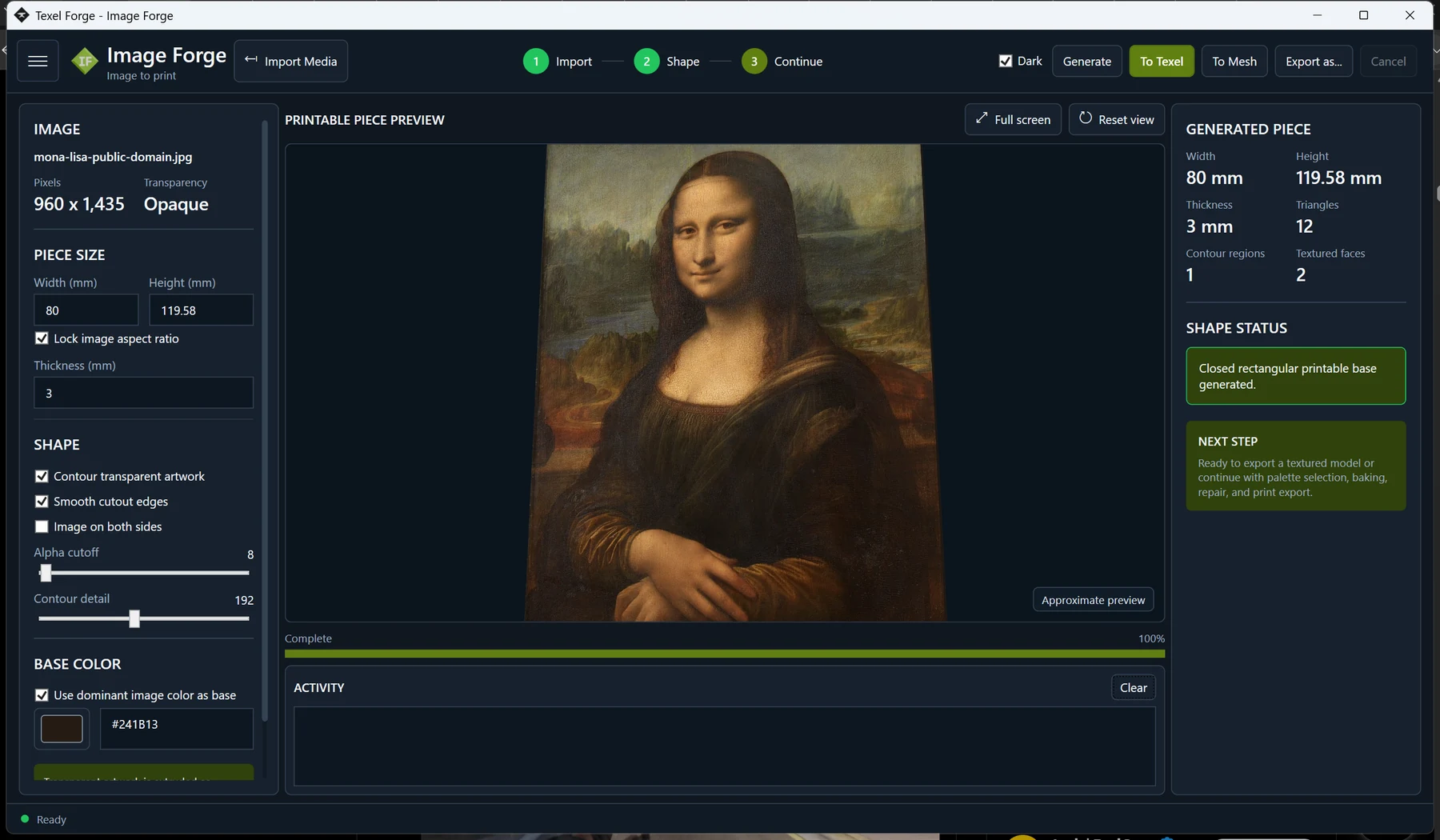Viewport: 1440px width, 840px height.
Task: Go to step 3 Continue
Action: point(782,61)
